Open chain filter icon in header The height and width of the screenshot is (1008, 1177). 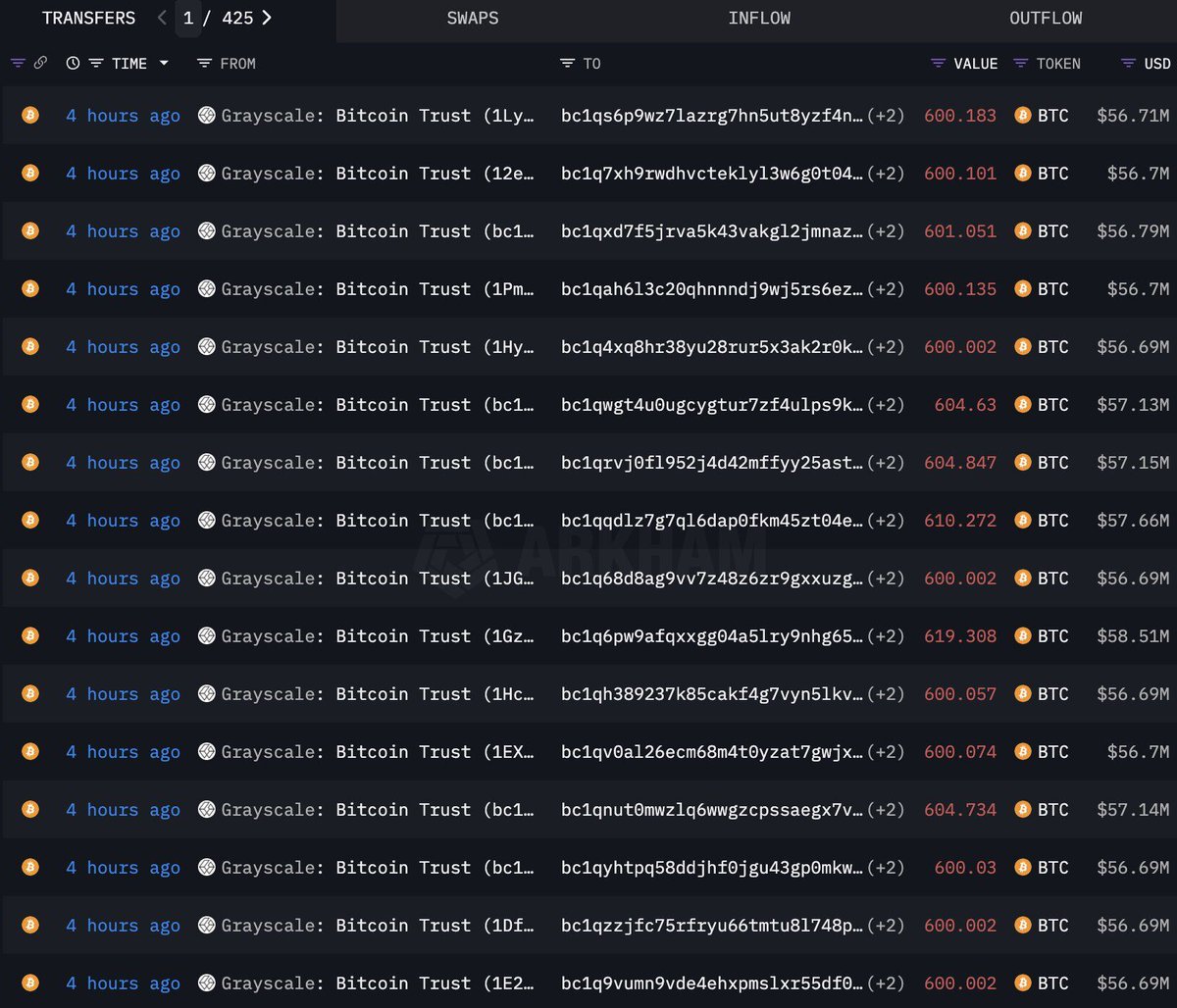(18, 63)
